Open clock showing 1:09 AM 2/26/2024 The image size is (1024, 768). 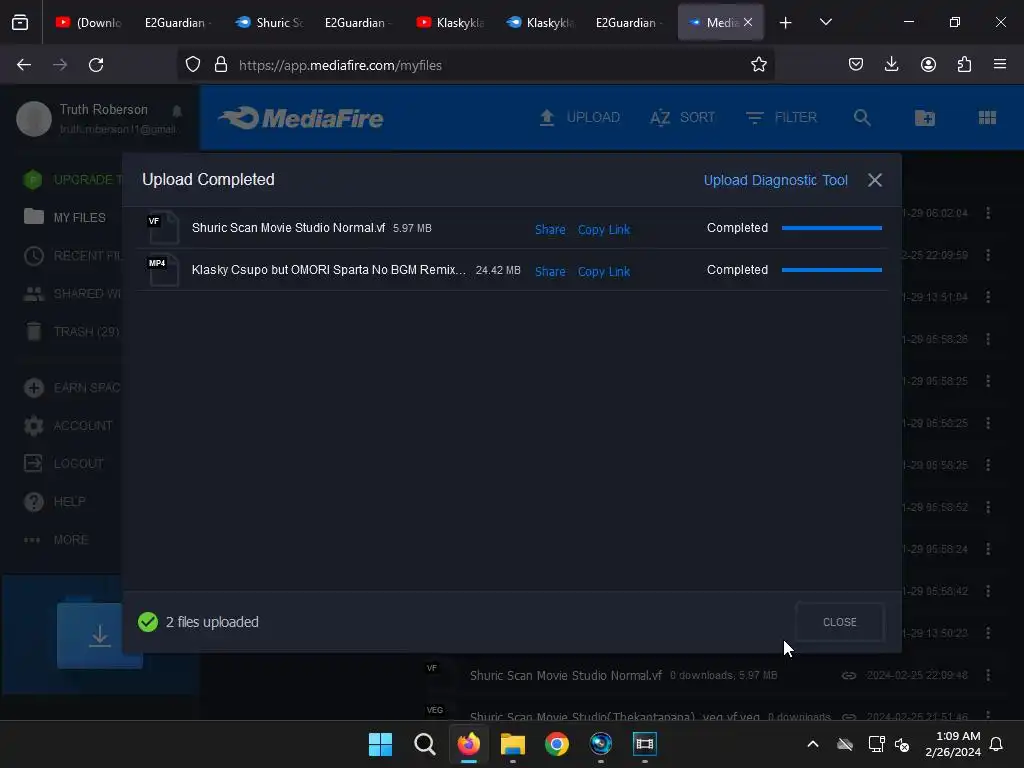952,744
